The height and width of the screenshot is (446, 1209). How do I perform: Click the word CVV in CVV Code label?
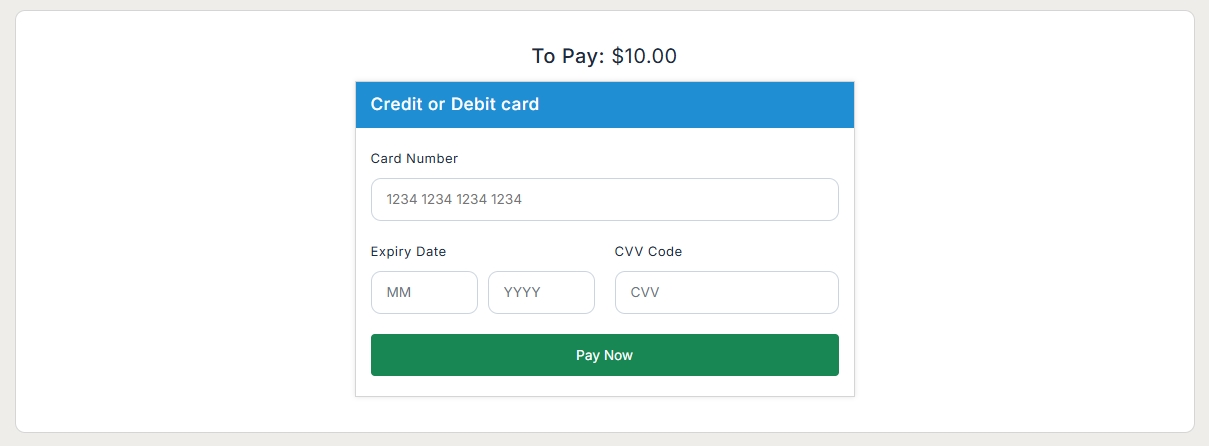click(x=629, y=251)
